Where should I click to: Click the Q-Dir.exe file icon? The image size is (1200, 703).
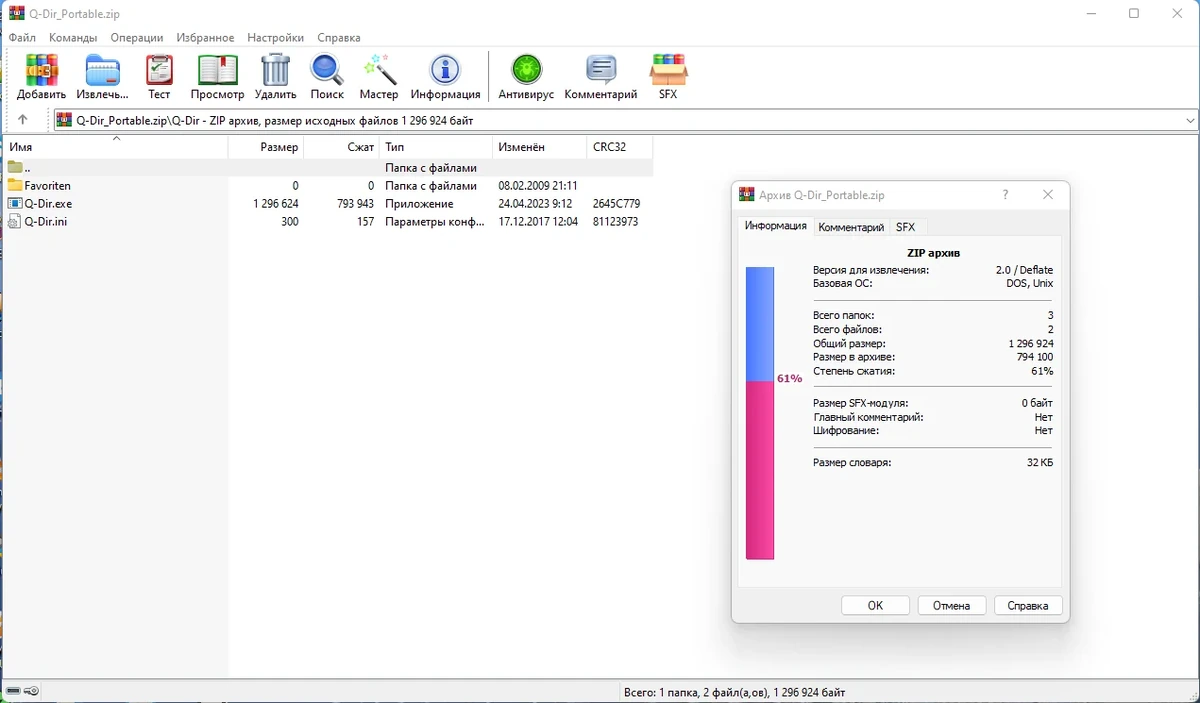click(15, 204)
